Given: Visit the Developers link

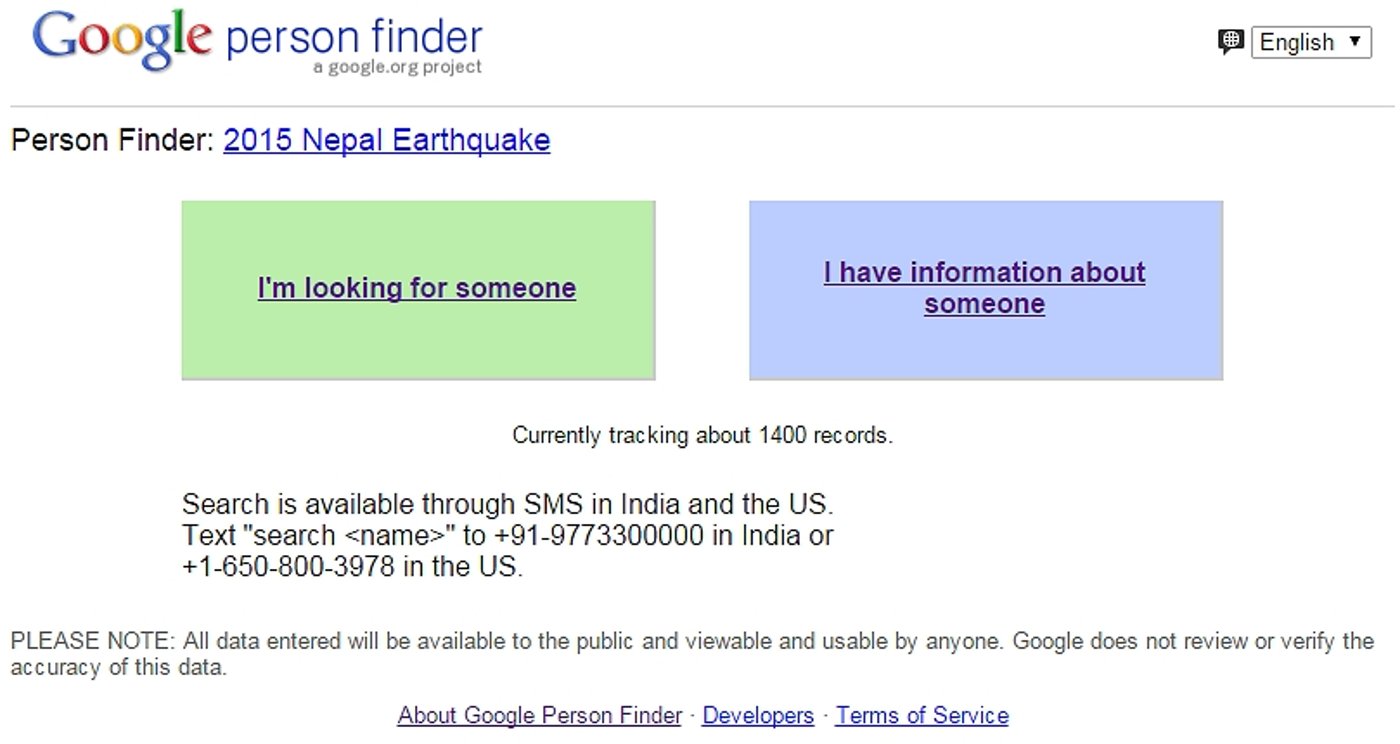Looking at the screenshot, I should tap(758, 715).
